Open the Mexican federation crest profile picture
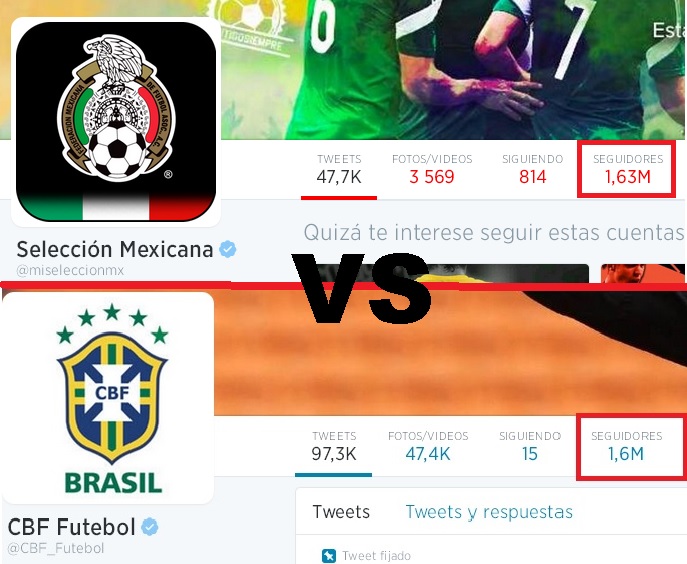Screen dimensions: 687x564 (116, 122)
